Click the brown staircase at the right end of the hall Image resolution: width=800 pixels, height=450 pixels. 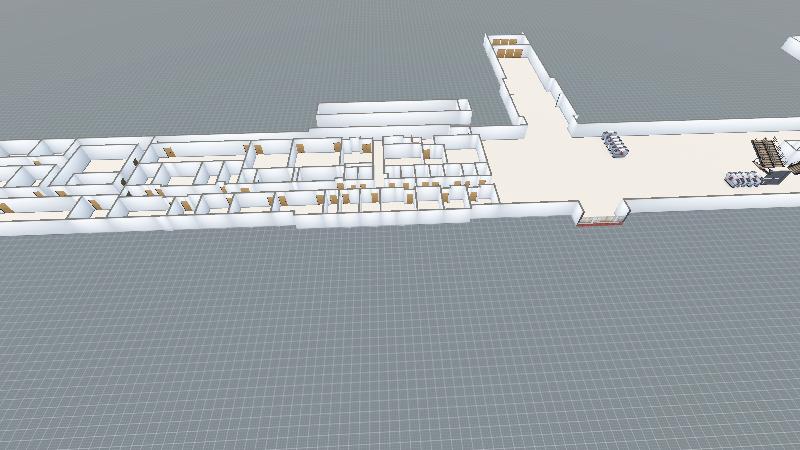(768, 152)
